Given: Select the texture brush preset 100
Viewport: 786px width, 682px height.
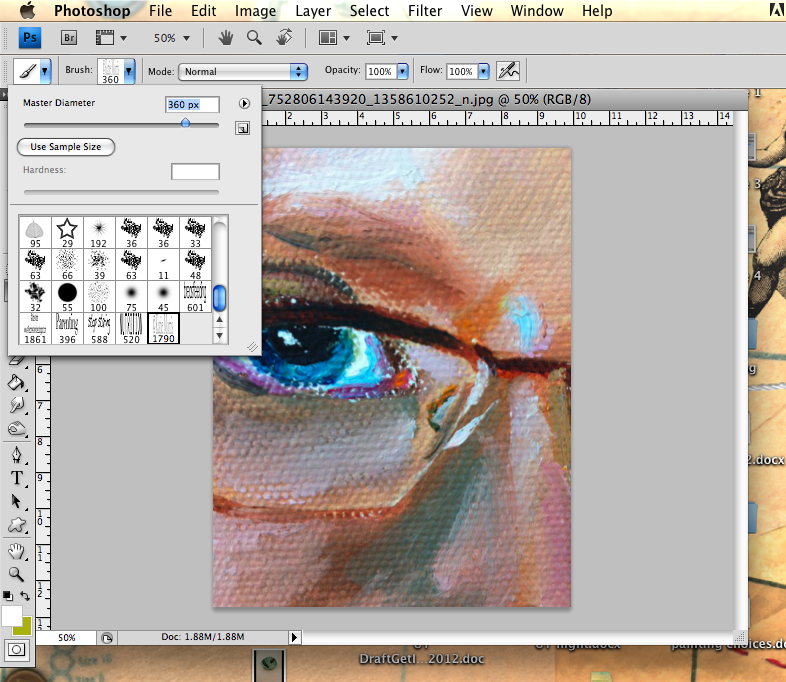Looking at the screenshot, I should 99,297.
